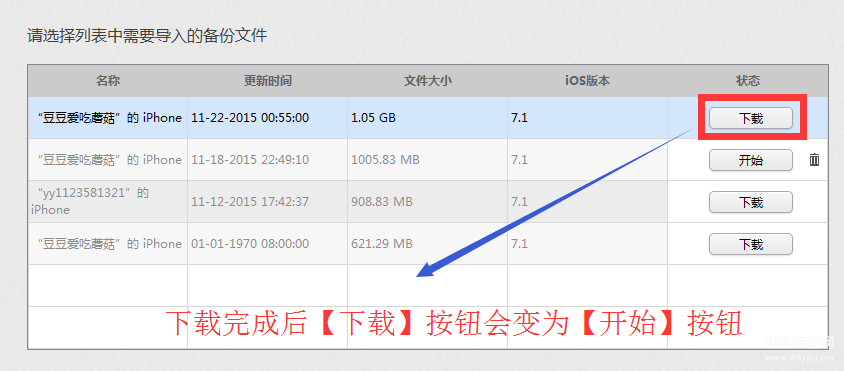
Task: Click the 1005.83 MB file size cell
Action: tap(427, 160)
